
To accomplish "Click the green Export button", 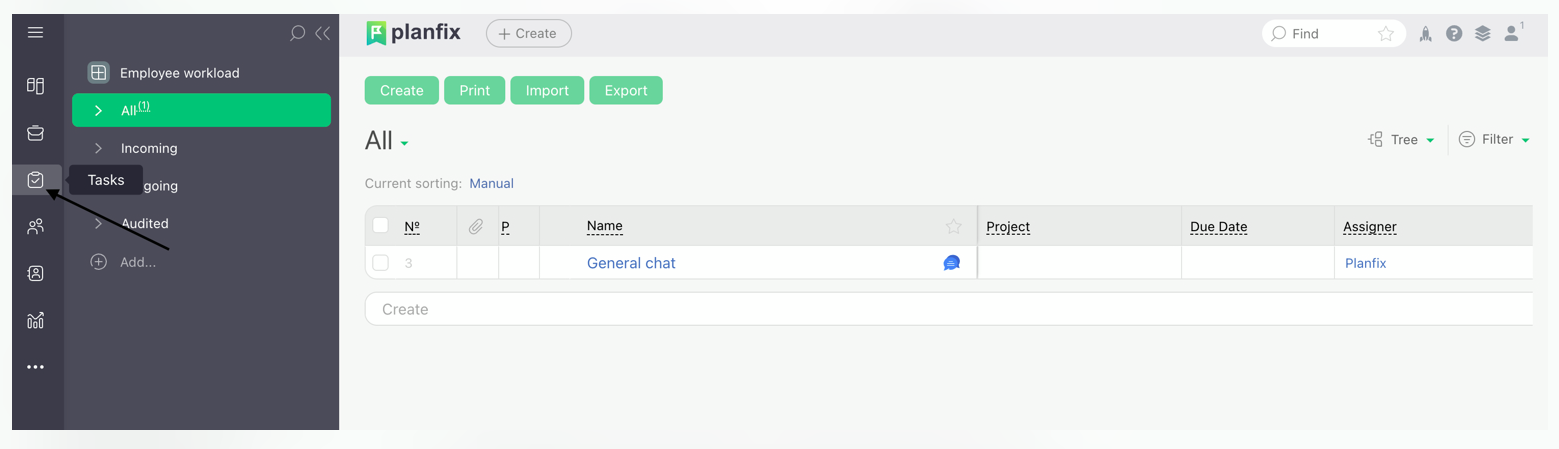I will pos(626,90).
